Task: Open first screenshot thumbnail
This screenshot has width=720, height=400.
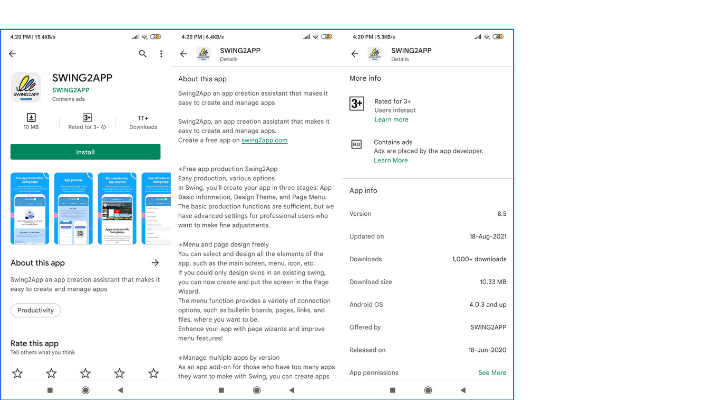Action: coord(30,208)
